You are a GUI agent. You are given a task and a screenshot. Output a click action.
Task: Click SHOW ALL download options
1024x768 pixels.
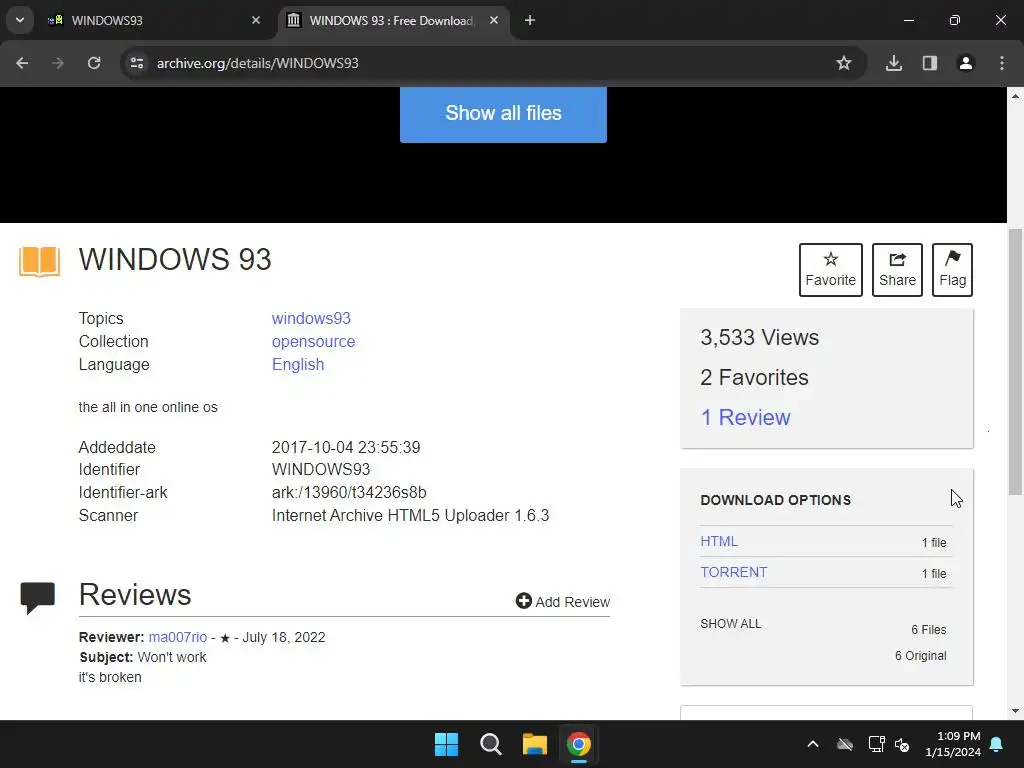730,624
